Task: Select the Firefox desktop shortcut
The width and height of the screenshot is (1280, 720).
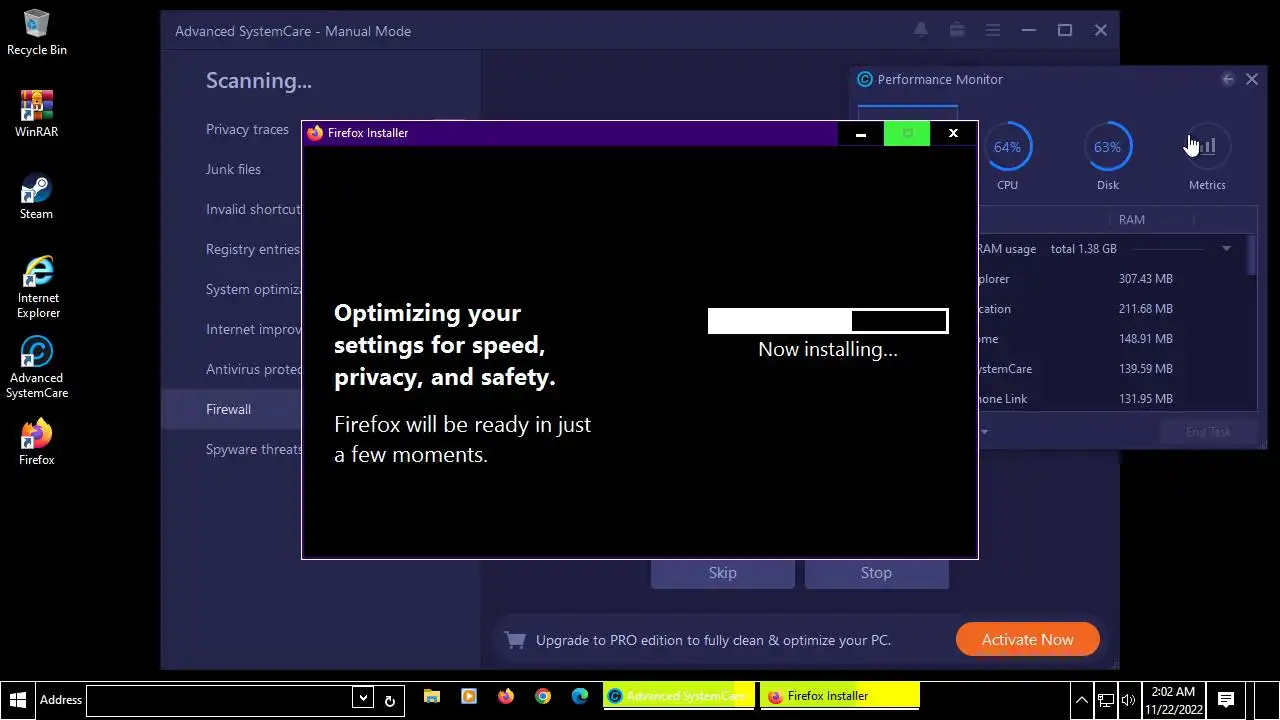Action: 37,442
